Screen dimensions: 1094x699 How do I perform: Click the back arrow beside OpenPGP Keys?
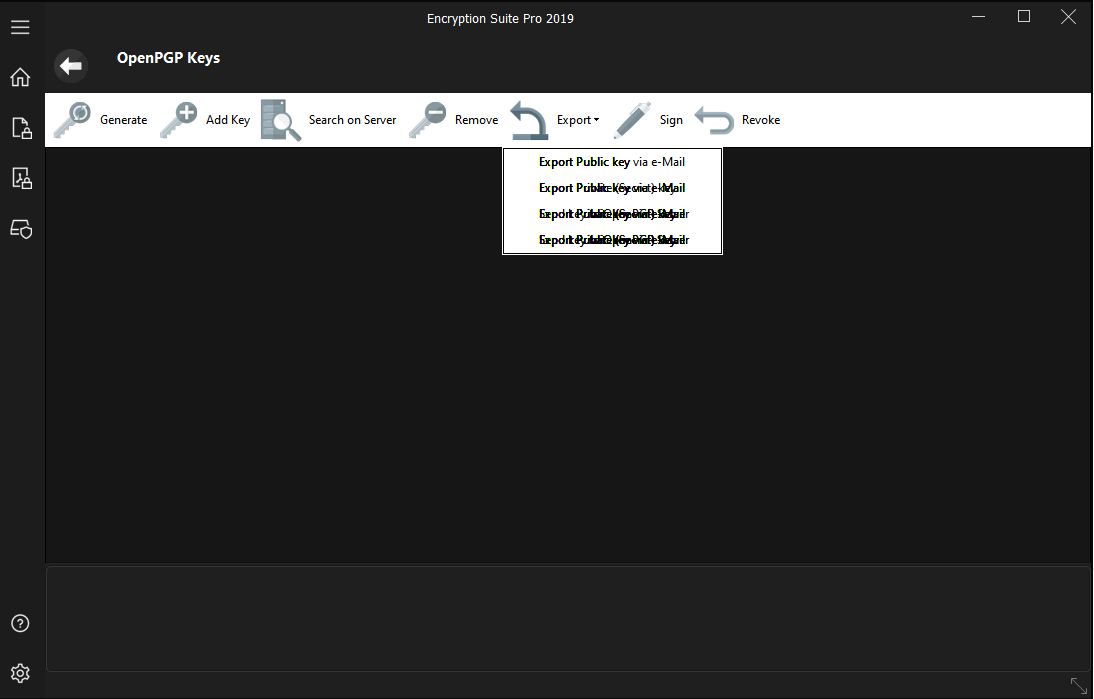70,66
